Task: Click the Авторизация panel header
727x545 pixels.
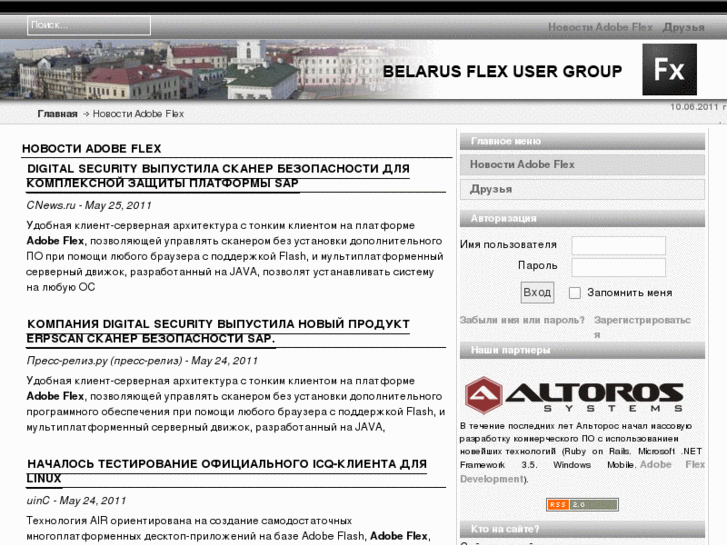Action: [x=582, y=218]
